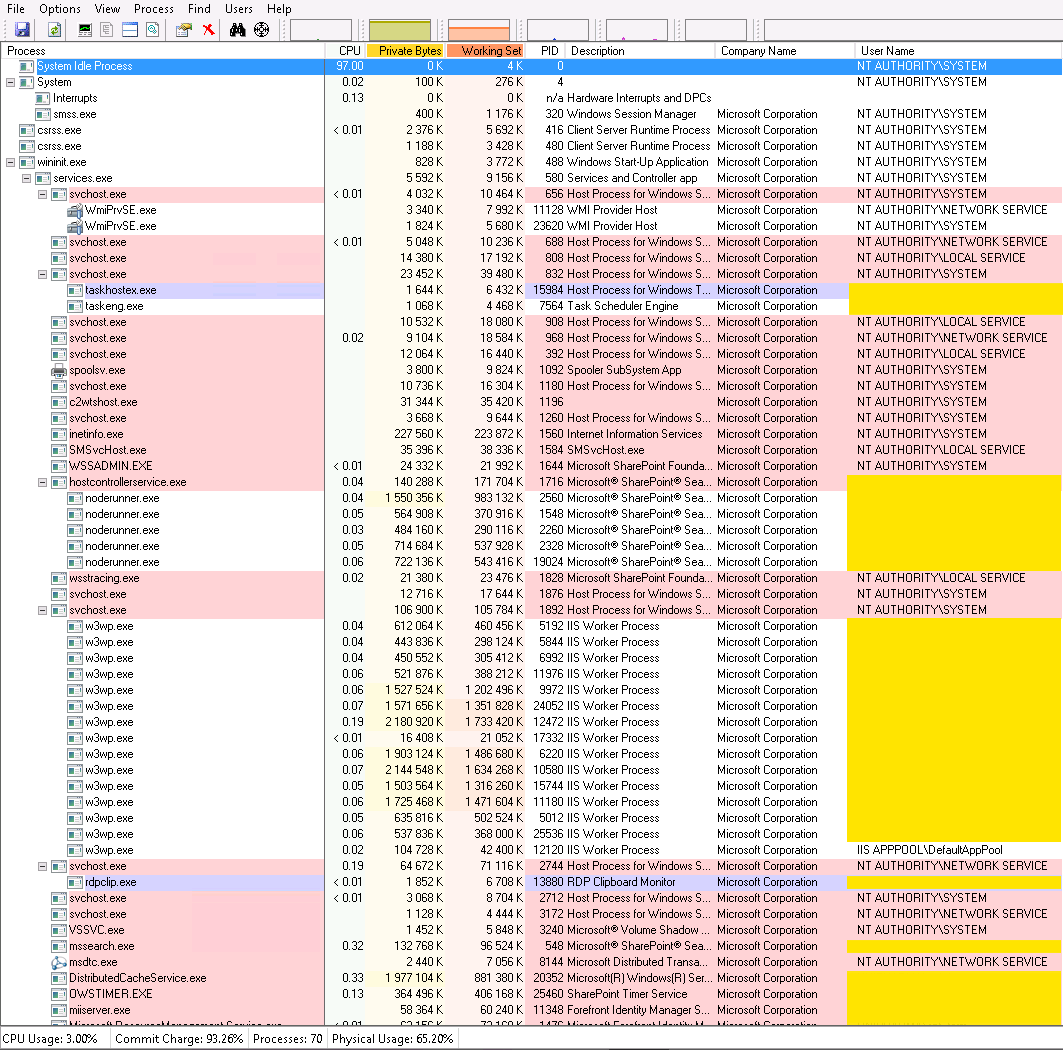
Task: Select the c2wtshost.exe process row
Action: (531, 402)
